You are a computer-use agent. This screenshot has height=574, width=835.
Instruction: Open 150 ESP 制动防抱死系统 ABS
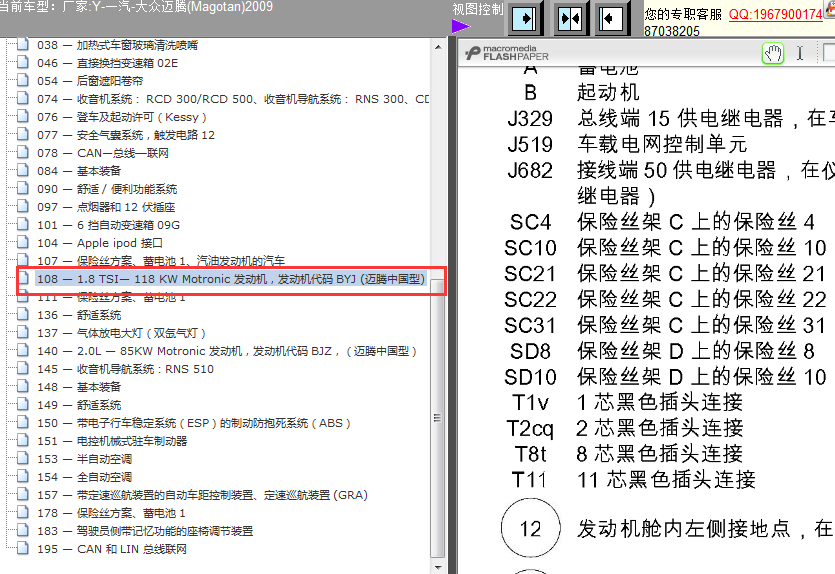[x=194, y=423]
